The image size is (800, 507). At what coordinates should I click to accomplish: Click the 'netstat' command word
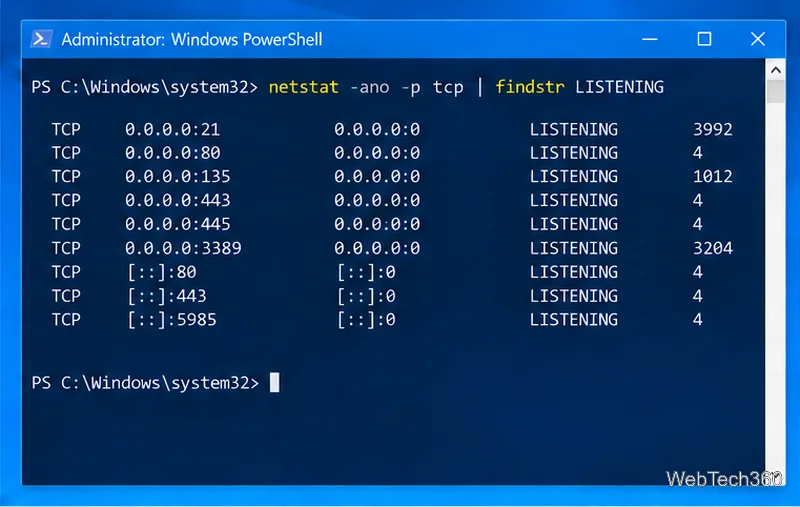tap(304, 87)
